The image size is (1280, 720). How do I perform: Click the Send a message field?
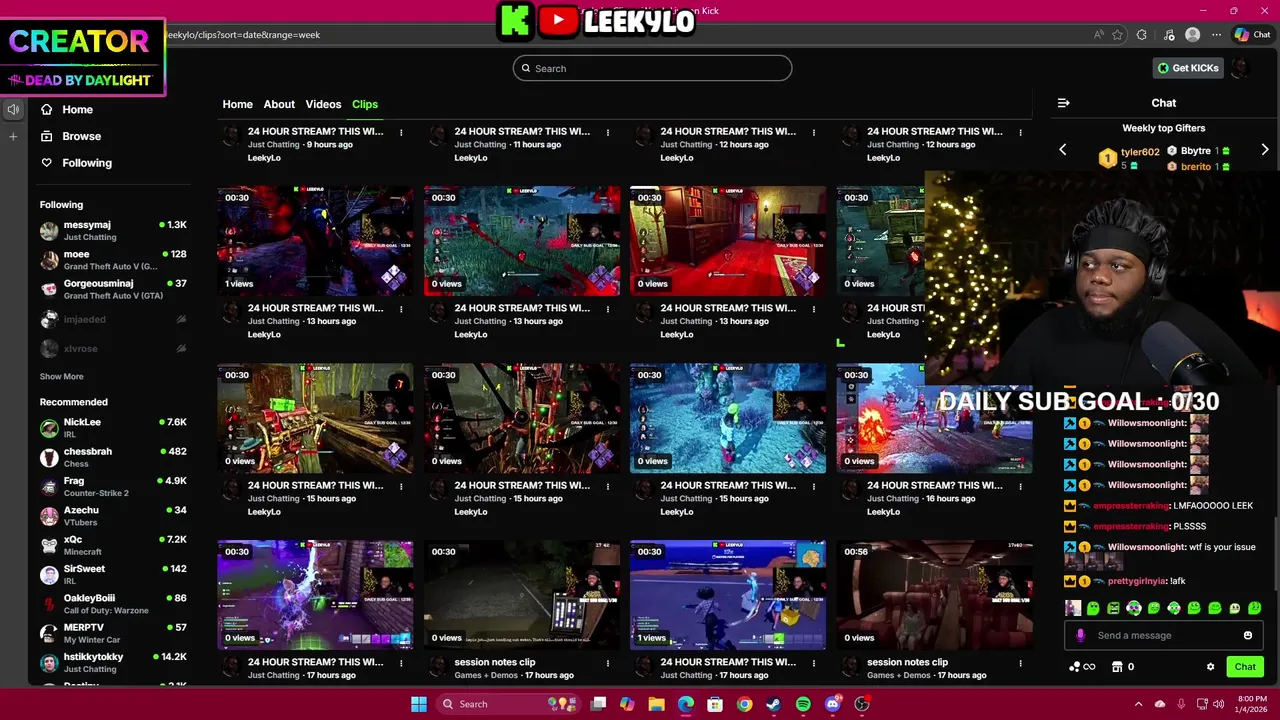coord(1163,635)
